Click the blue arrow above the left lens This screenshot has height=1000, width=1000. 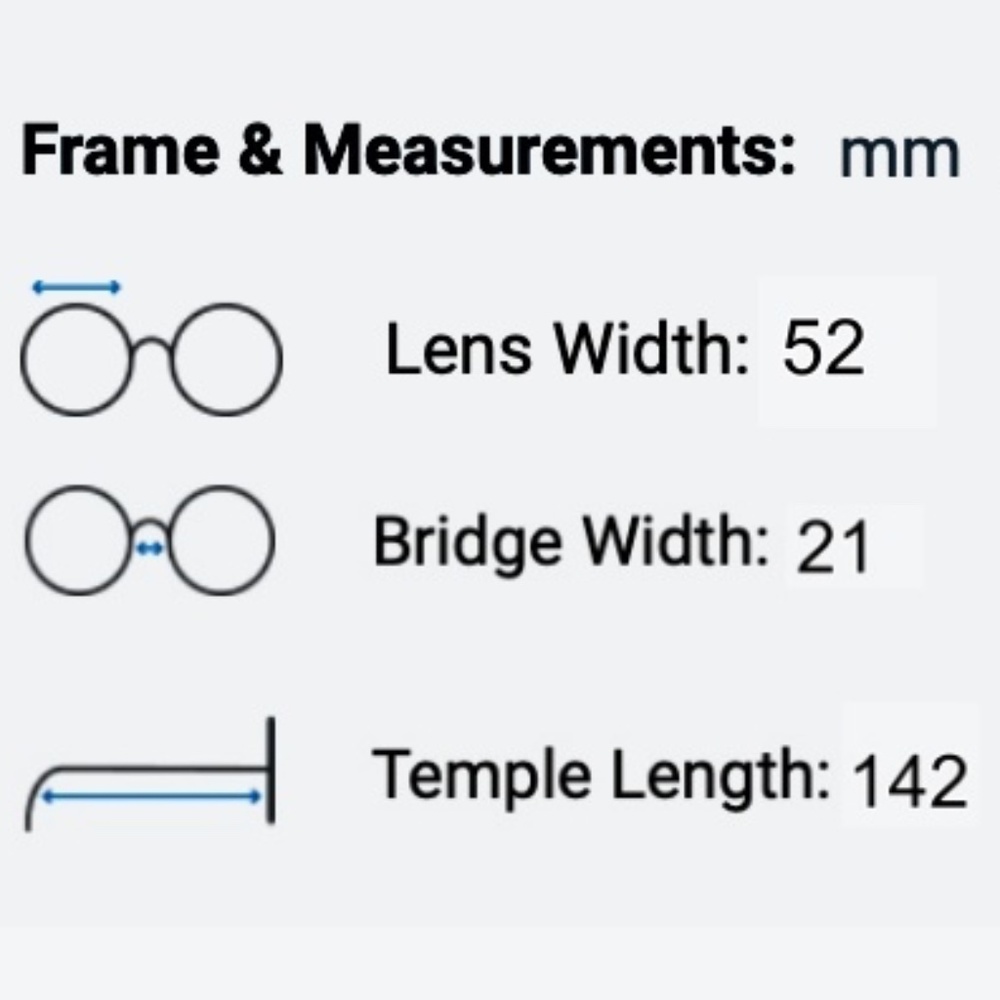coord(76,288)
